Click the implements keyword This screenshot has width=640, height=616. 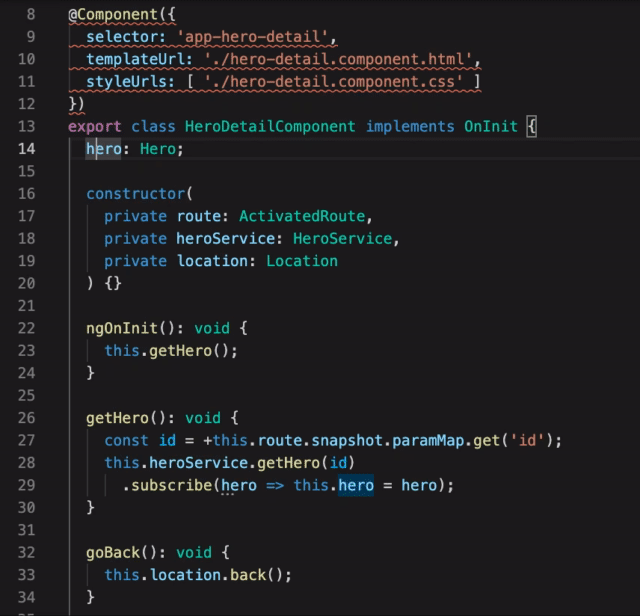tap(410, 127)
